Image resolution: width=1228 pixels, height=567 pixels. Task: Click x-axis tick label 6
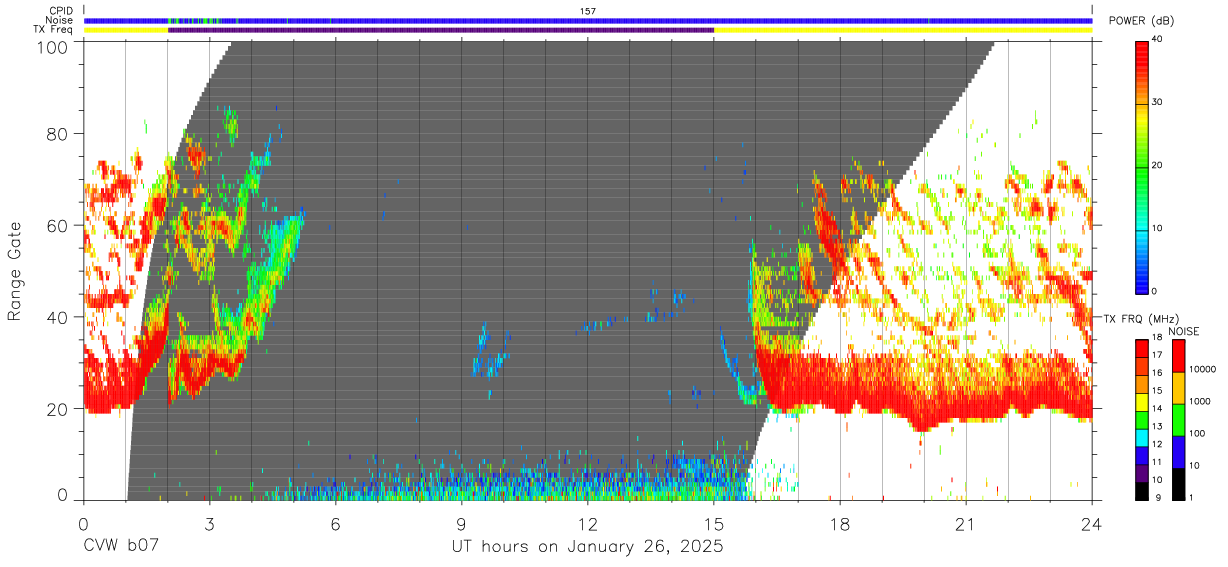pos(336,525)
